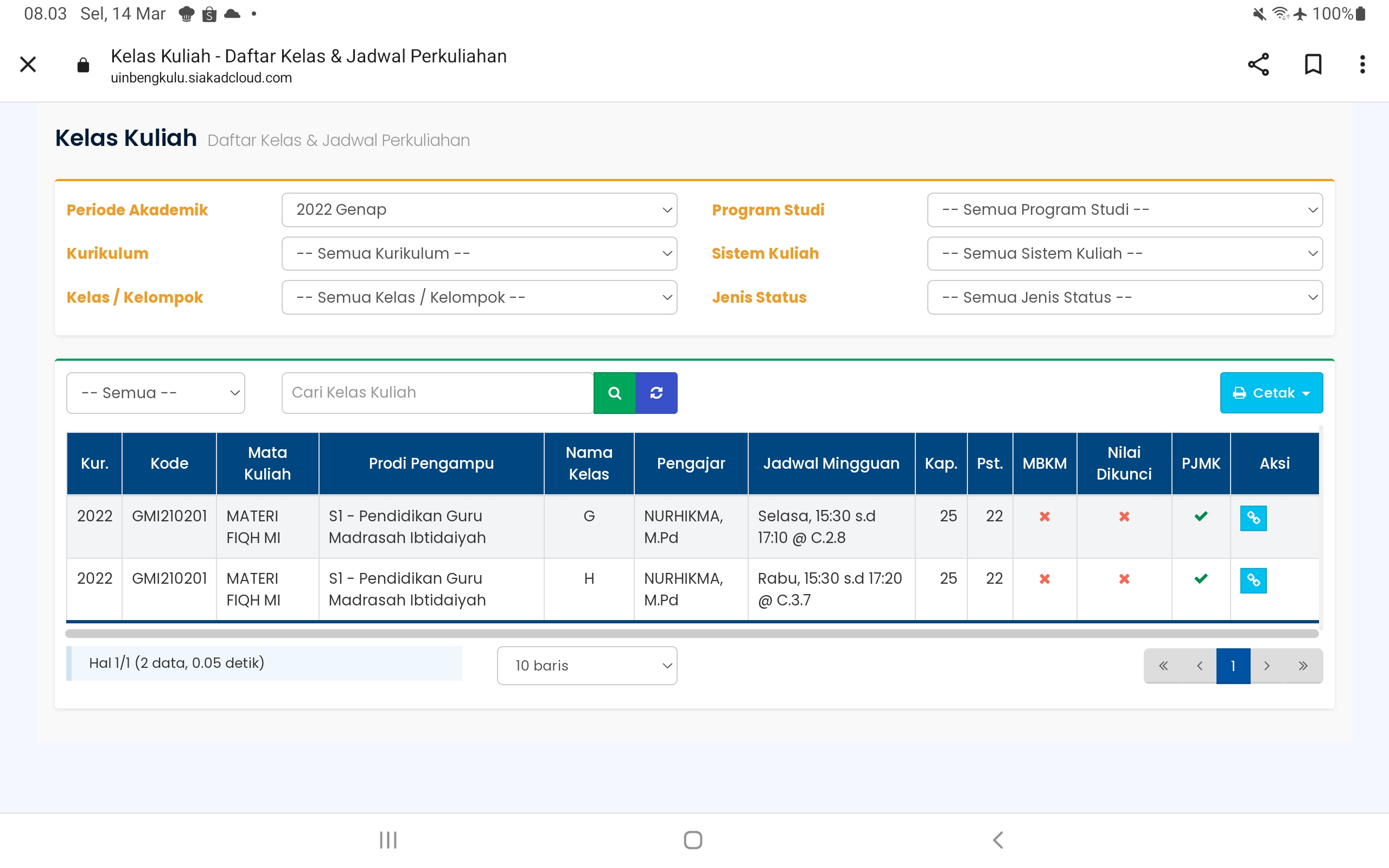This screenshot has width=1389, height=868.
Task: Go to last page double-chevron
Action: click(1302, 666)
